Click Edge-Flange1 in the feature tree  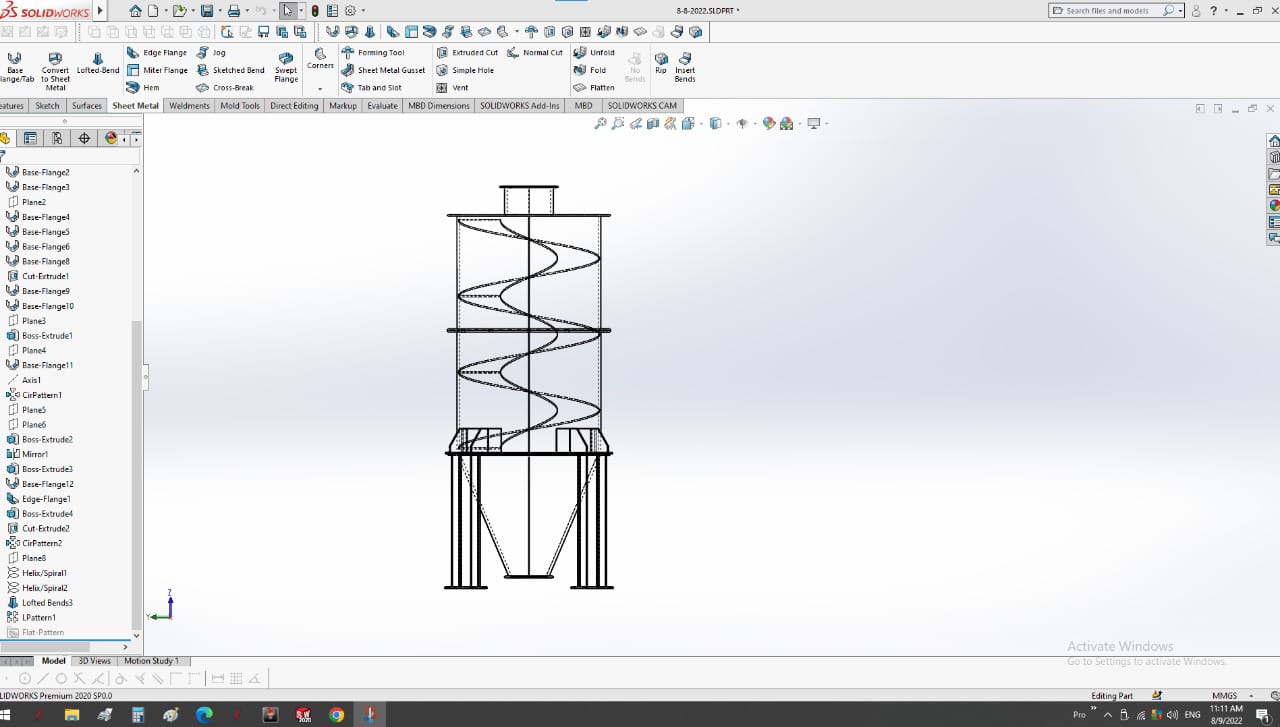pos(39,499)
